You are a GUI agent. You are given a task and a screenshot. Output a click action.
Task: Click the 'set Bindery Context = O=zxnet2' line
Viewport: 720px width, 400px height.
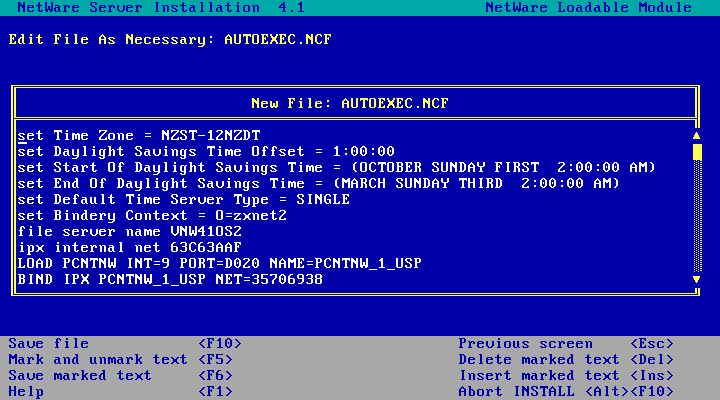[152, 215]
